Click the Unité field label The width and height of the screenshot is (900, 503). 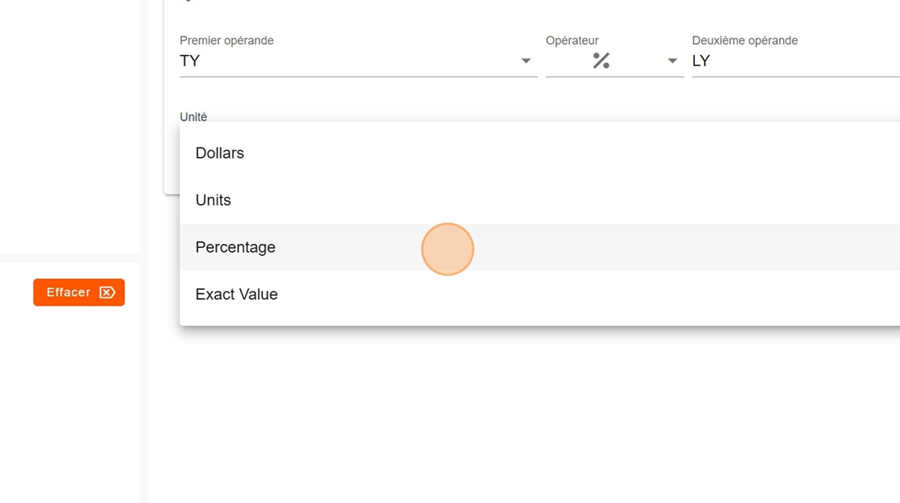point(193,117)
